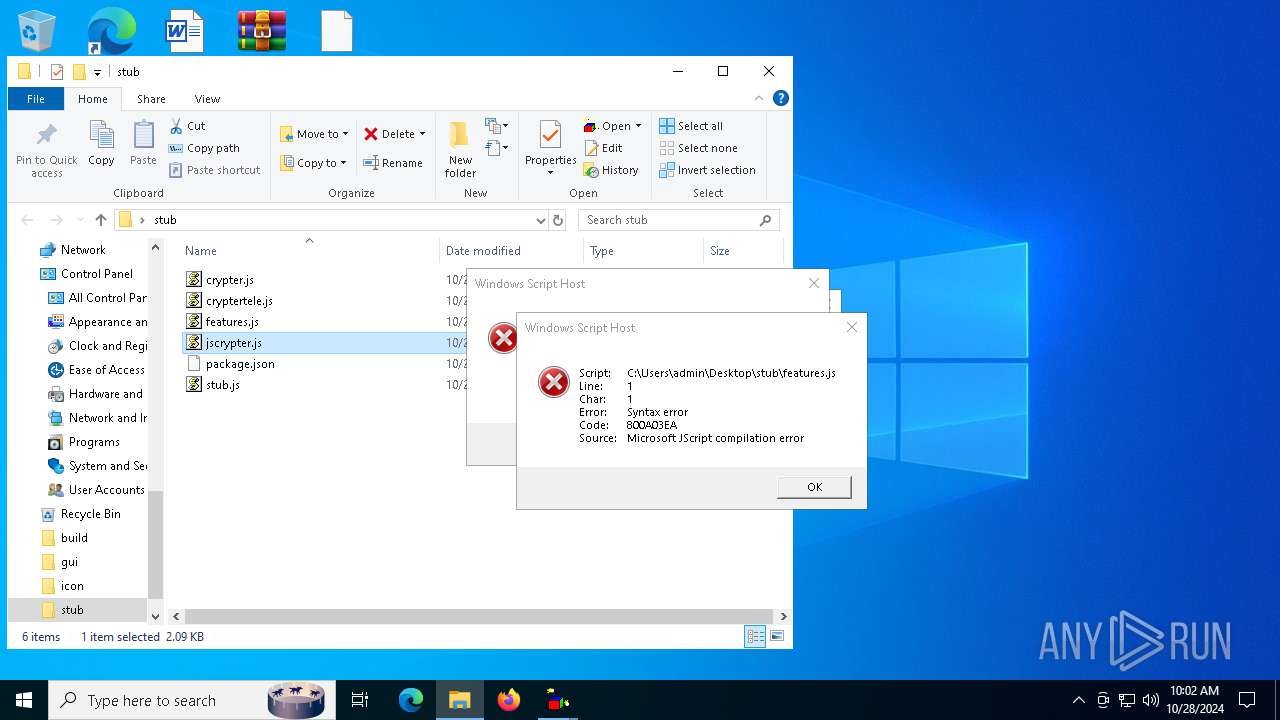Close the back Windows Script Host dialog
Screen dimensions: 1280x720
[814, 283]
